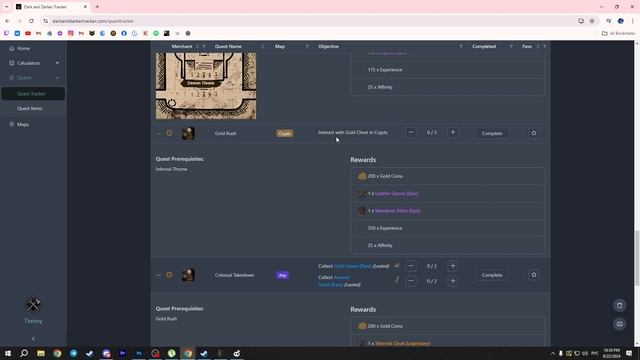The image size is (640, 360).
Task: Click the Ancient Scroll objective link
Action: (334, 281)
